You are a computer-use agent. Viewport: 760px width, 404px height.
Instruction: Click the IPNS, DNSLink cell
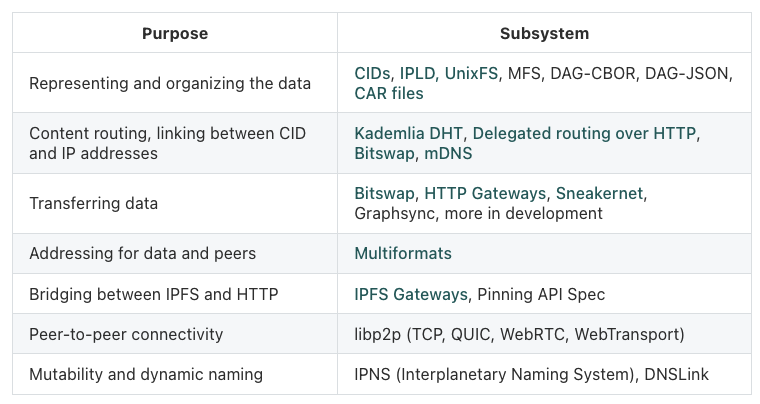pyautogui.click(x=544, y=374)
